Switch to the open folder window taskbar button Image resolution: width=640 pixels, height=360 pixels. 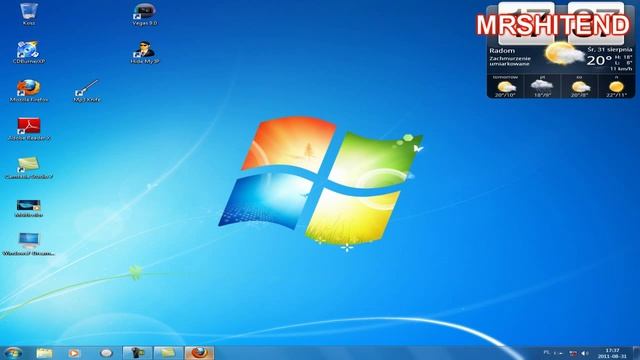coord(168,353)
